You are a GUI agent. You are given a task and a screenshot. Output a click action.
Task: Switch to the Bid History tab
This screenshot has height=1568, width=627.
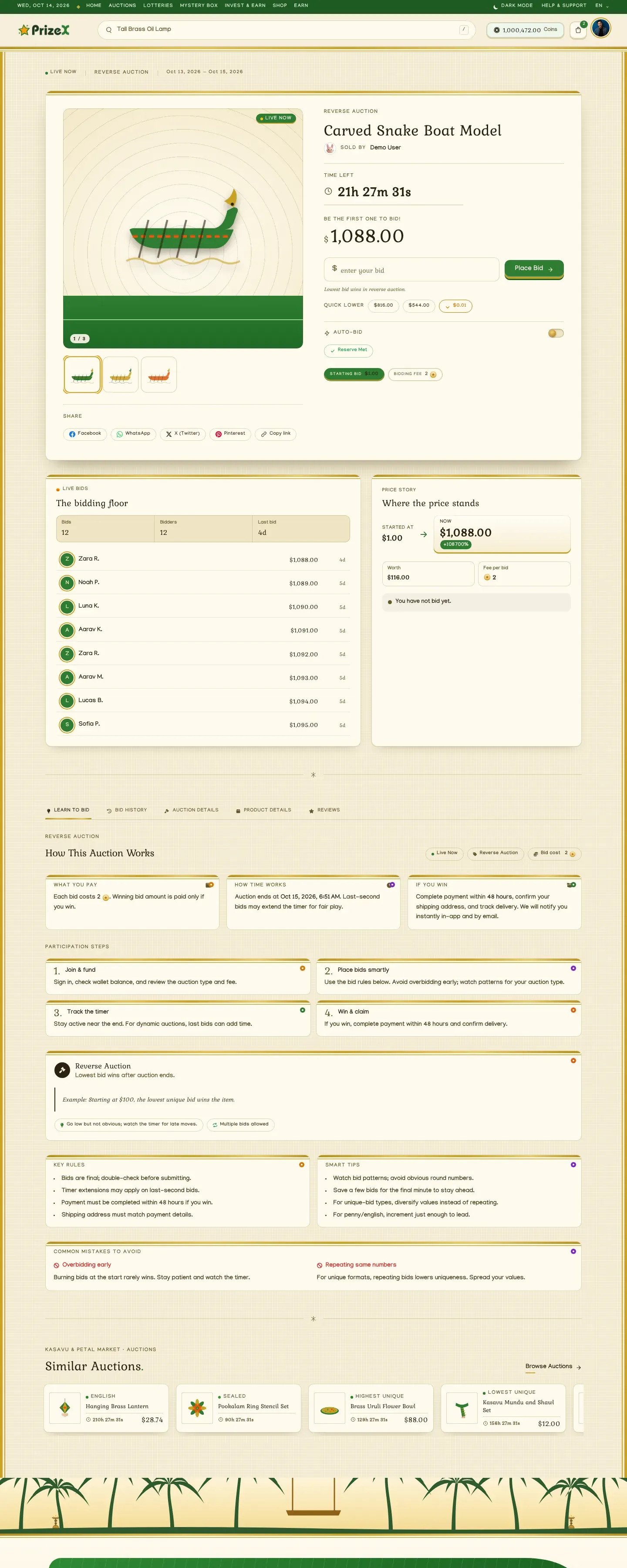(127, 810)
